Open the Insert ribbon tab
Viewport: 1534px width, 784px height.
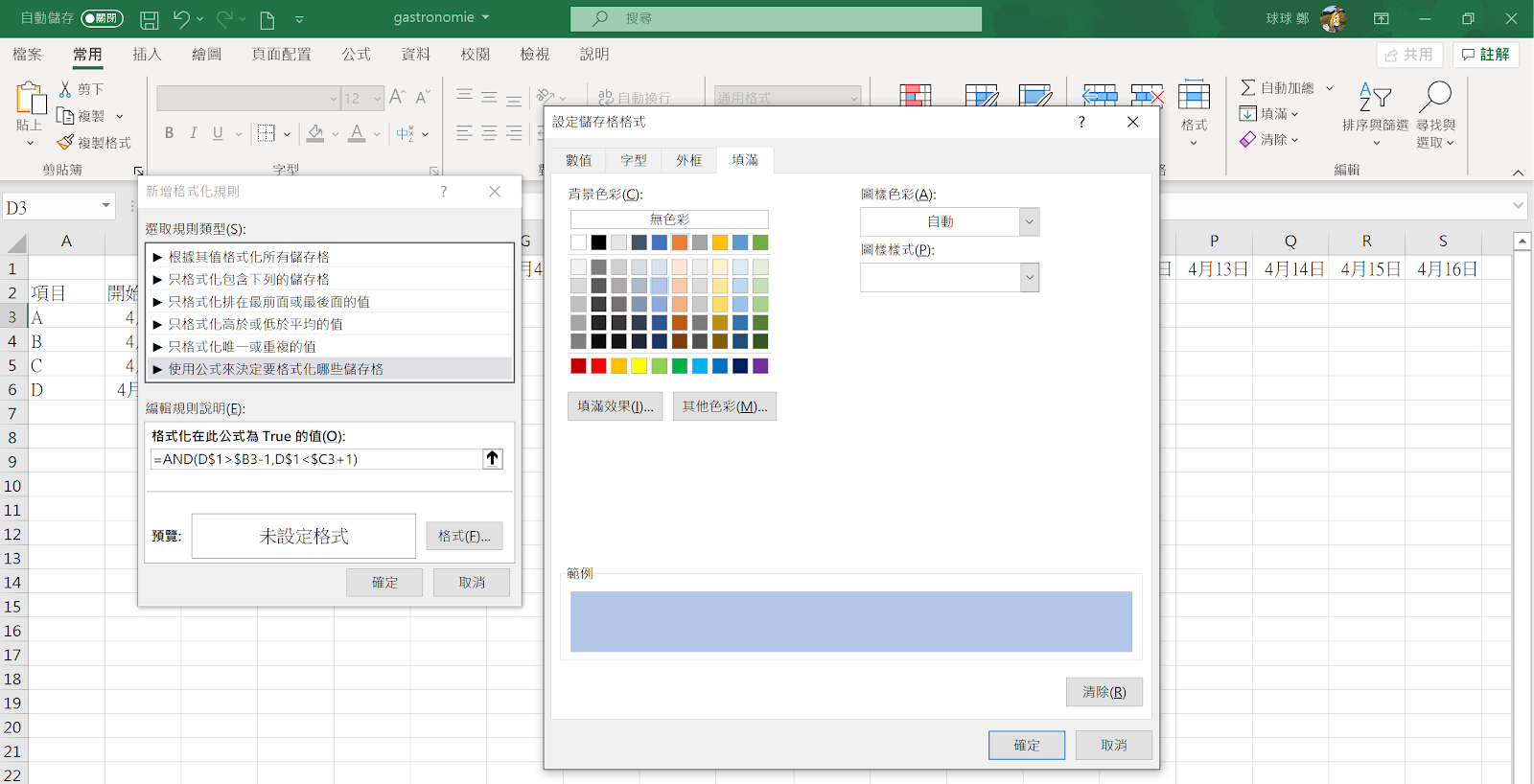pyautogui.click(x=147, y=55)
